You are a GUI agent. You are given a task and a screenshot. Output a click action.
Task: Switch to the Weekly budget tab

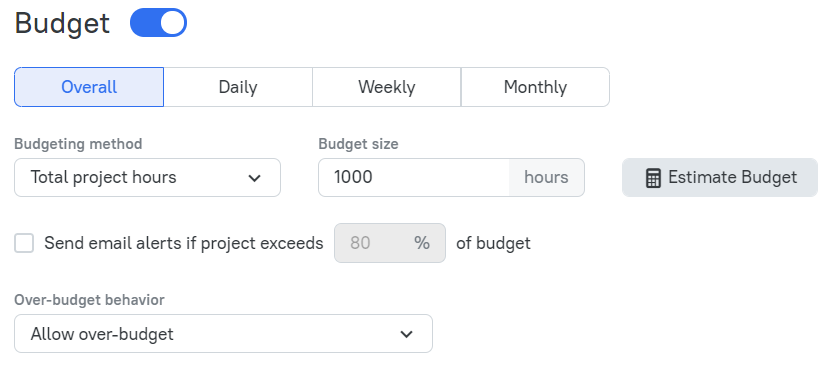coord(387,87)
